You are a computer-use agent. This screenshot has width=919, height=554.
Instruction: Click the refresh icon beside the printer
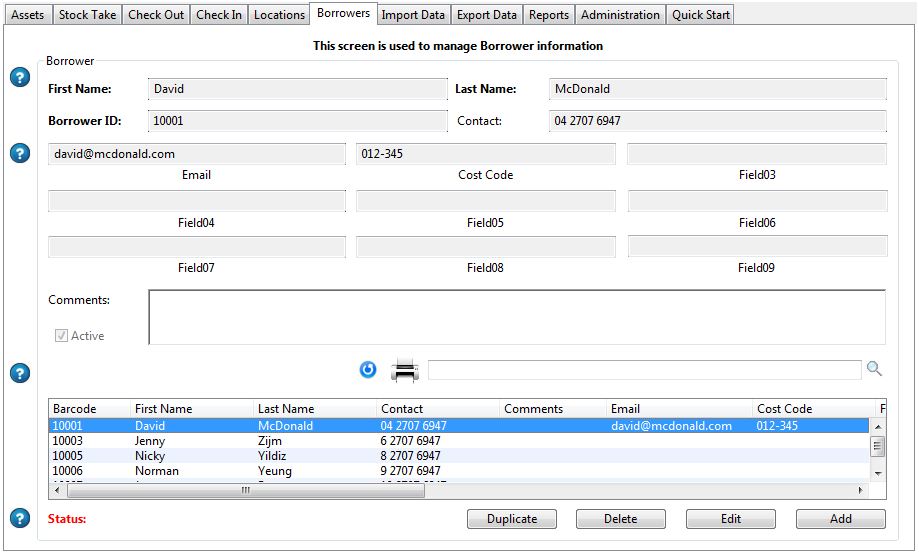point(368,371)
